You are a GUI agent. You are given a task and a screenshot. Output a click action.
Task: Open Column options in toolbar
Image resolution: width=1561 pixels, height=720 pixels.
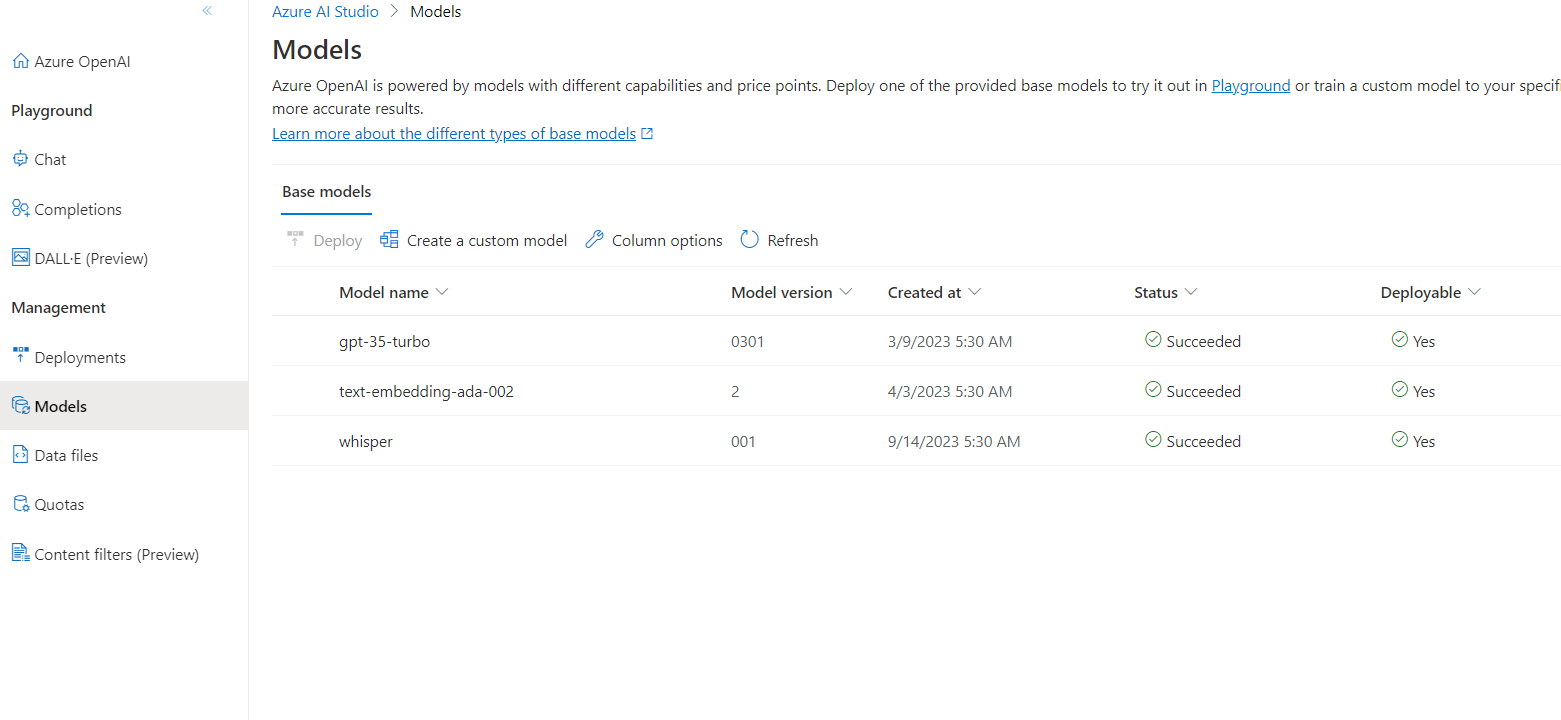(654, 240)
